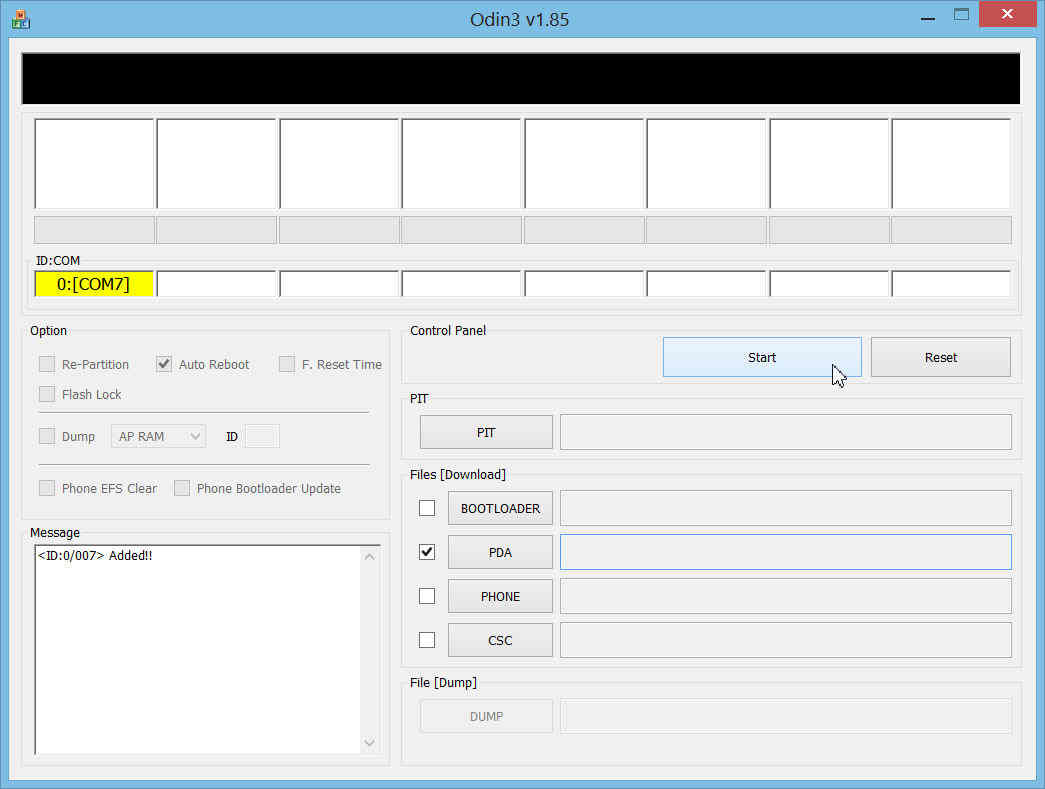The width and height of the screenshot is (1045, 789).
Task: Click the Odin3 app icon in title bar
Action: click(x=21, y=19)
